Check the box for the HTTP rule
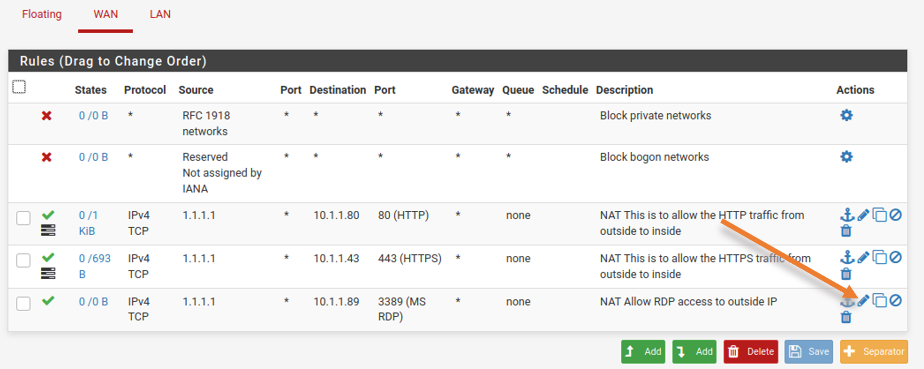The width and height of the screenshot is (924, 369). 23,218
